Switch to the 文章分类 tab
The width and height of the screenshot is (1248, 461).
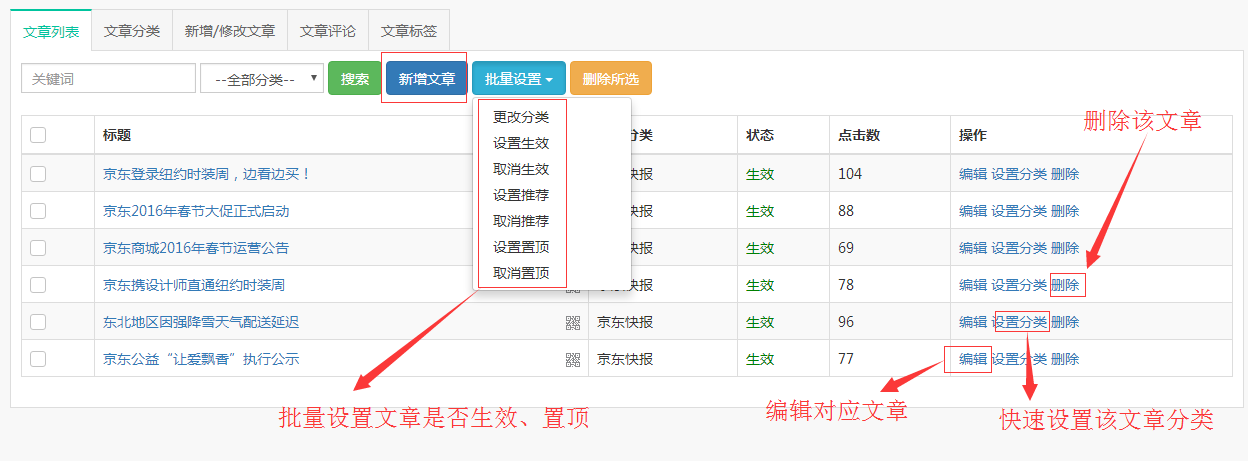tap(132, 31)
